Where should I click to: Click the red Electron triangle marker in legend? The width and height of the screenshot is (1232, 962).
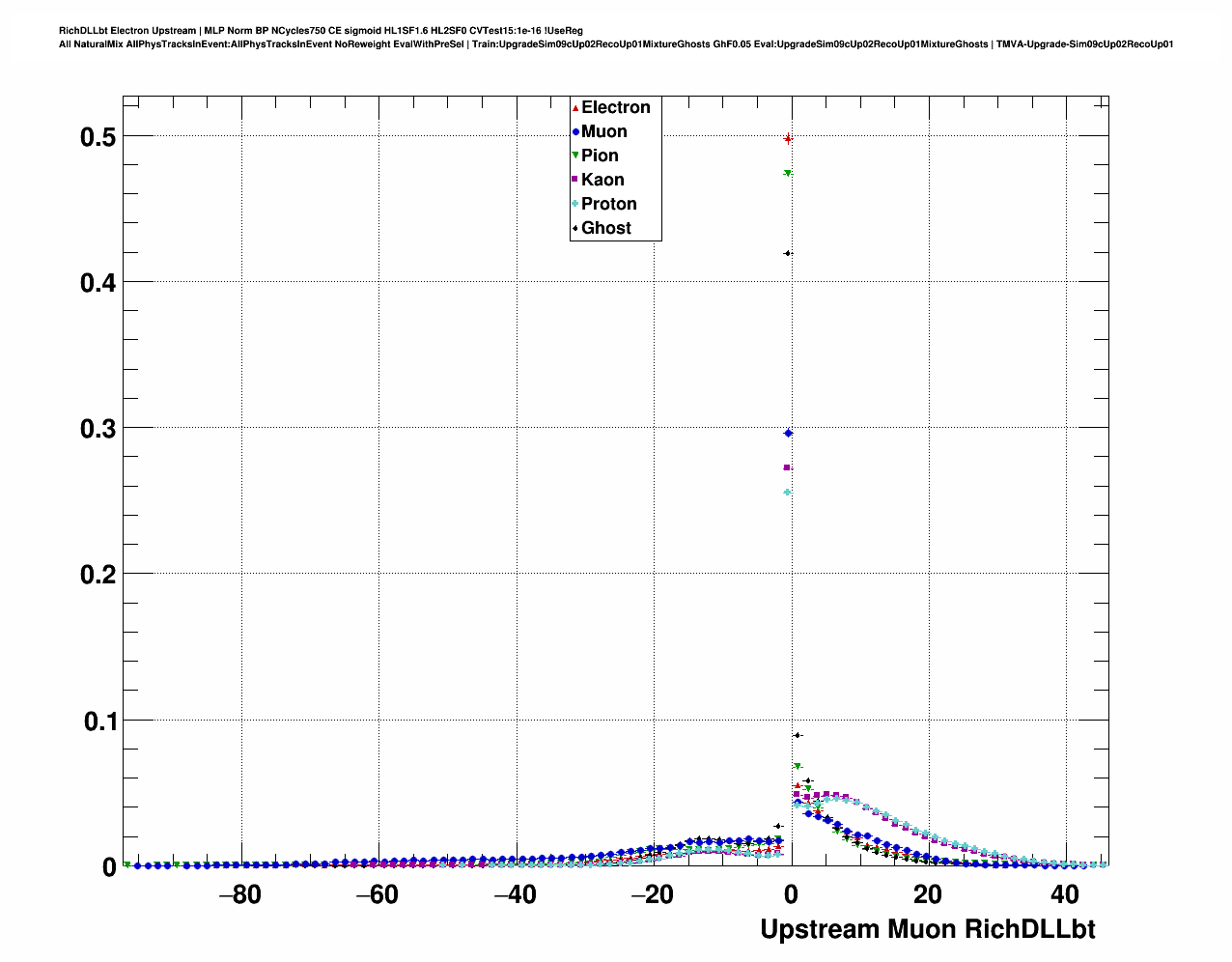[575, 108]
